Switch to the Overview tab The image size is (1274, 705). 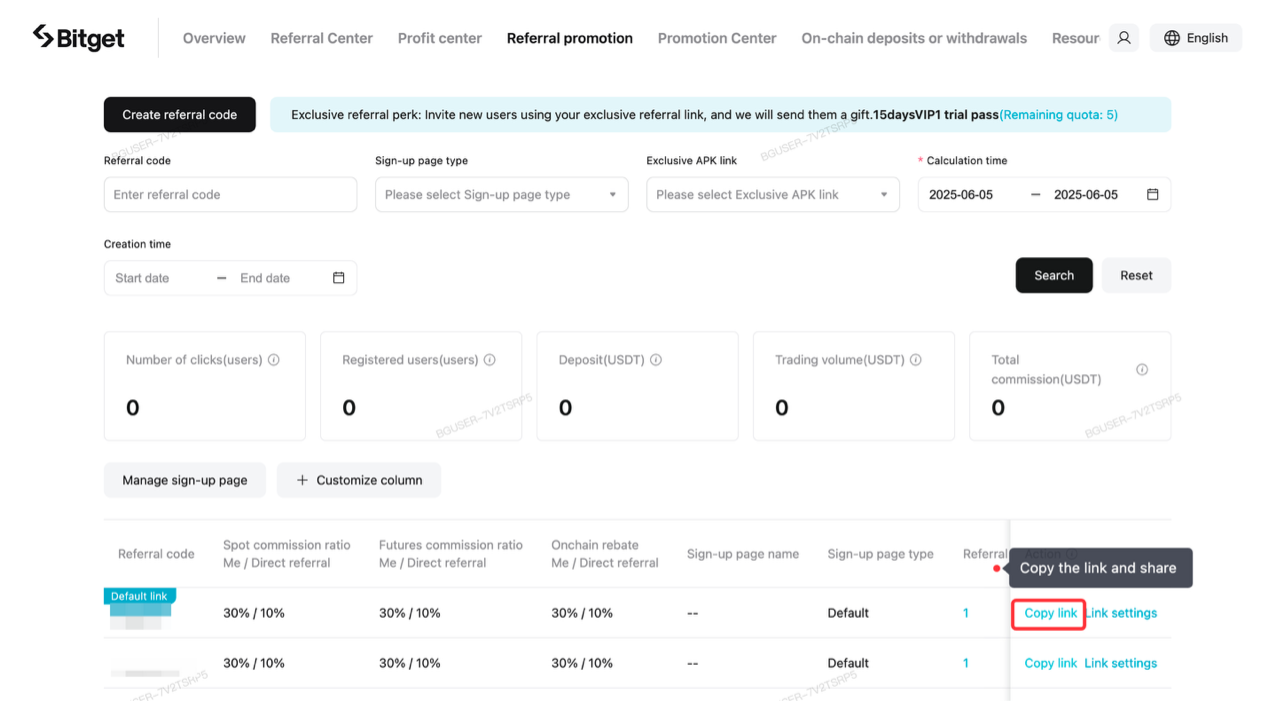(213, 38)
